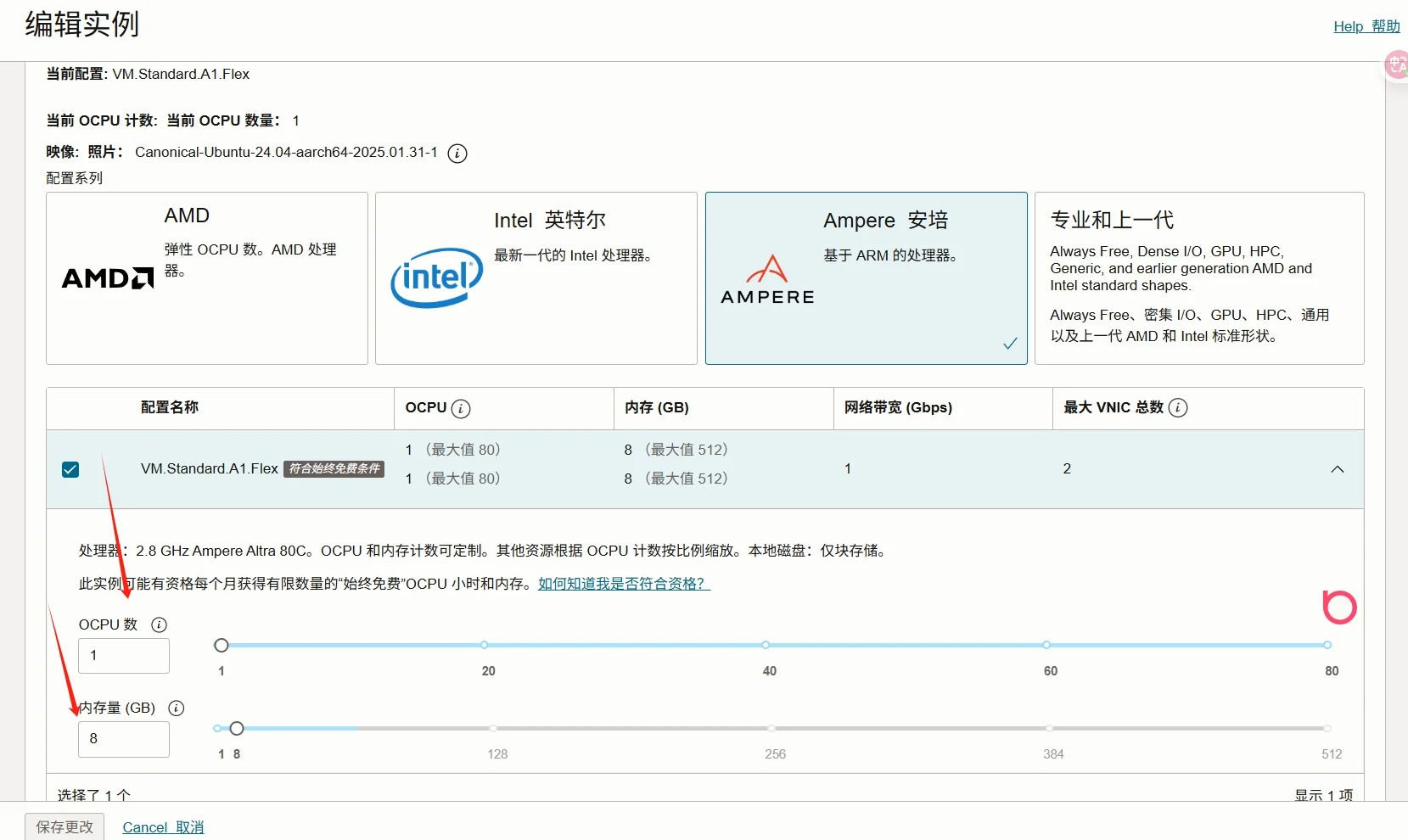Viewport: 1408px width, 840px height.
Task: Set OCPU slider to the 40 mark
Action: pos(766,646)
